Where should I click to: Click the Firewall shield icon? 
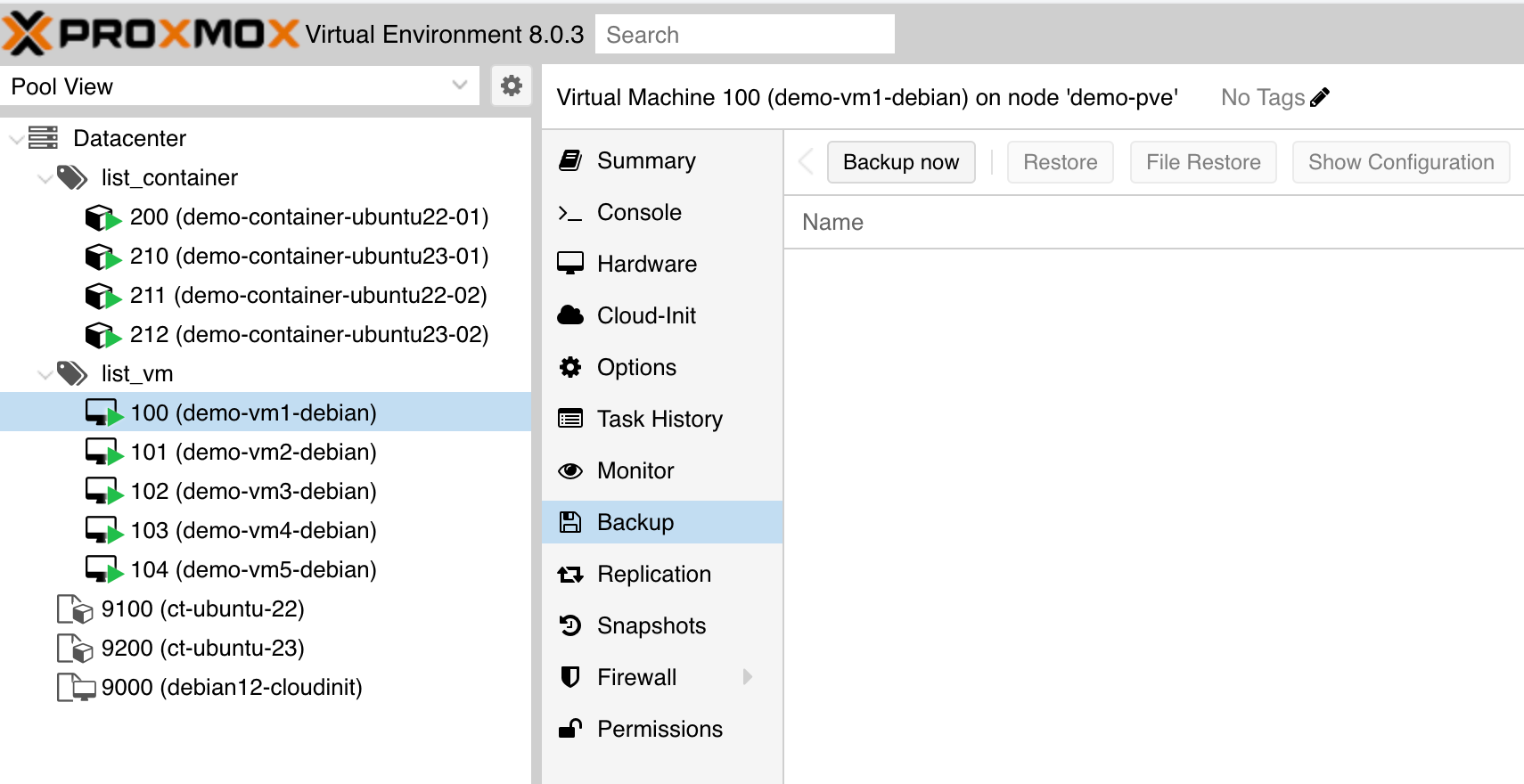tap(570, 677)
